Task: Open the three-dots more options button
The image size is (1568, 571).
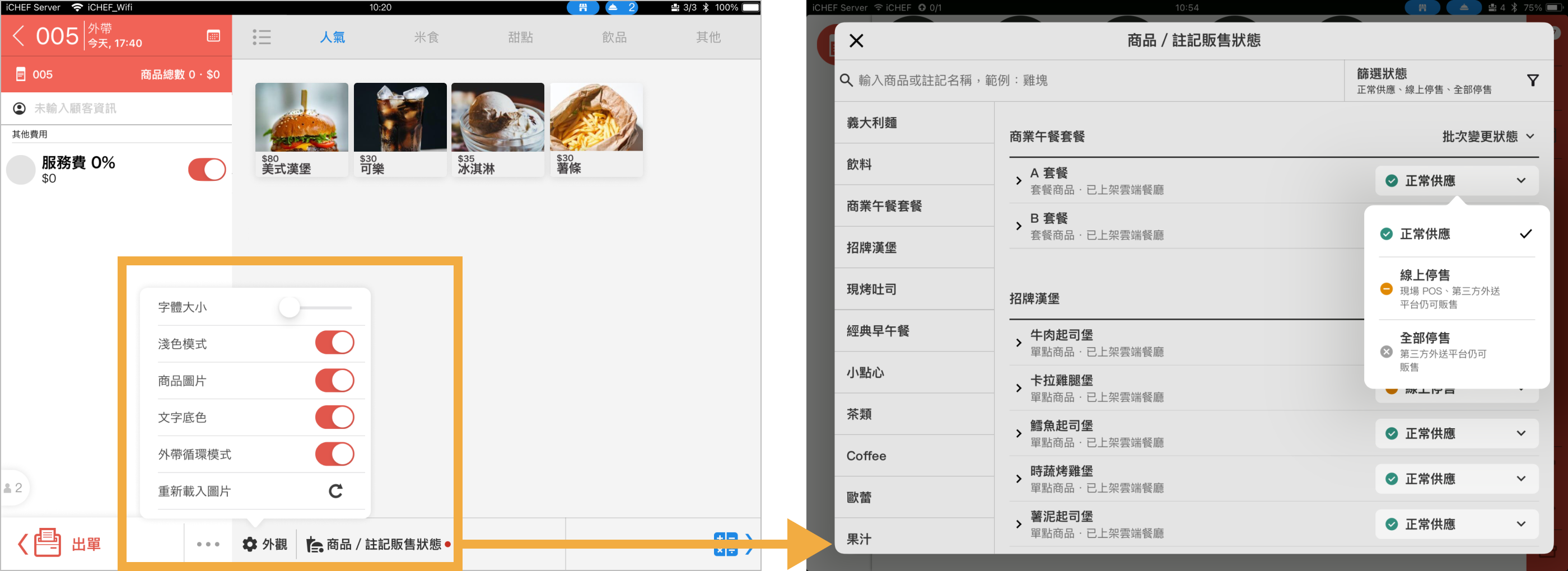Action: coord(208,544)
